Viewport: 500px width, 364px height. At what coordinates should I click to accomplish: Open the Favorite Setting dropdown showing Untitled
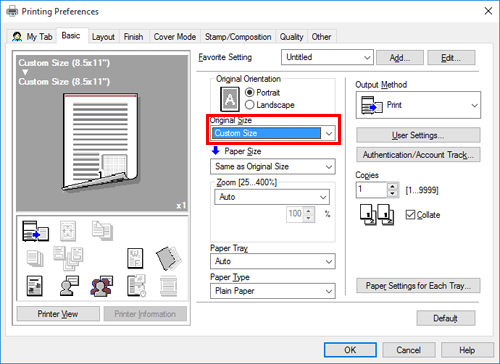327,57
